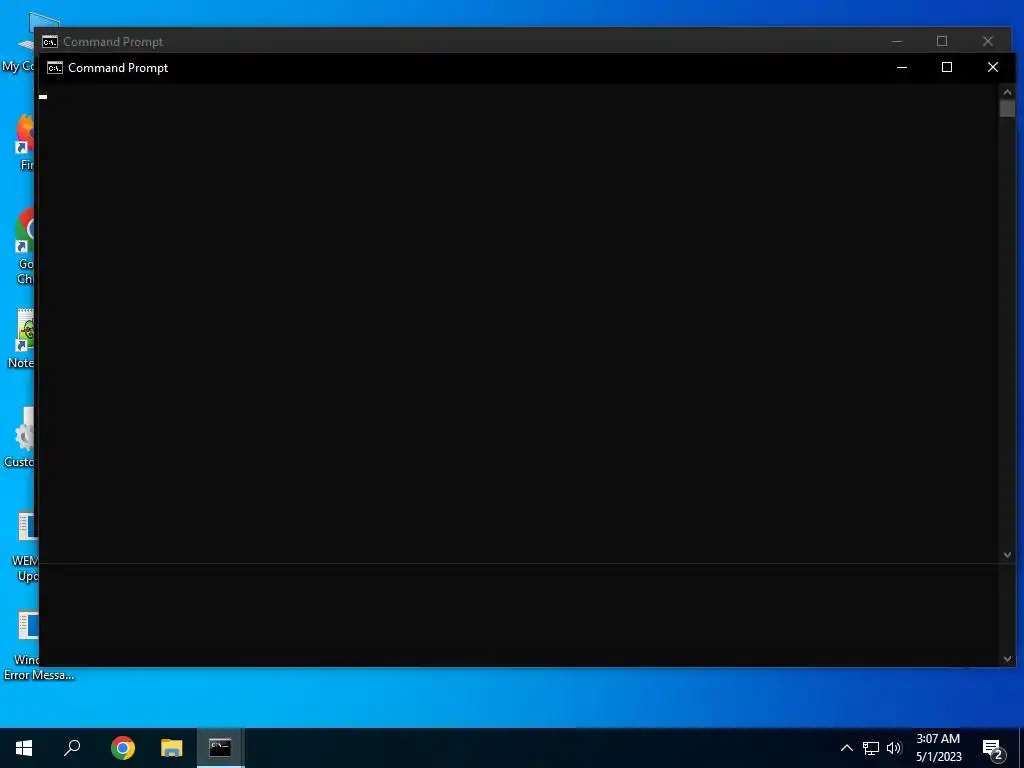Select the Firefox desktop shortcut
This screenshot has height=768, width=1024.
pyautogui.click(x=26, y=142)
